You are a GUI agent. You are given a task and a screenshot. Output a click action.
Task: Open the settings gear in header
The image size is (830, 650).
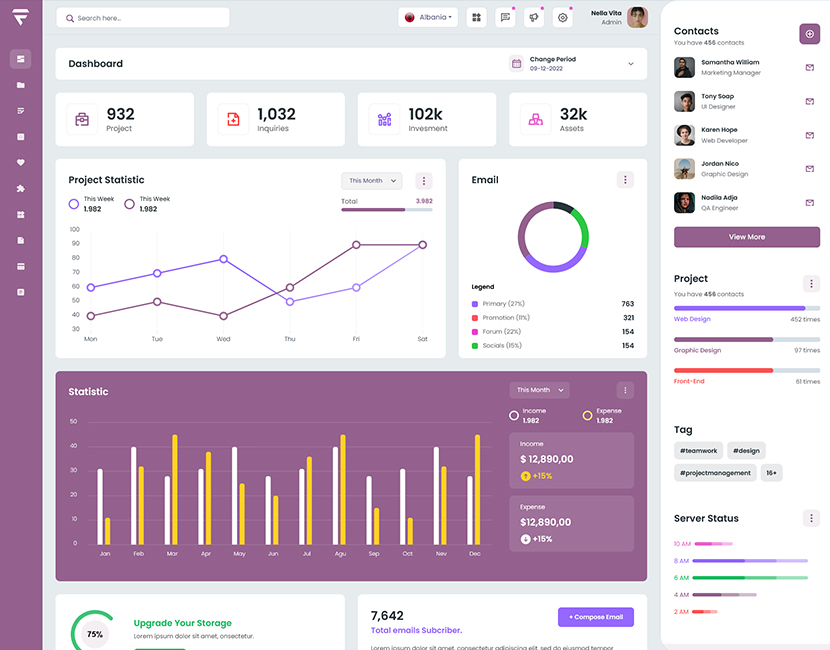pos(563,17)
